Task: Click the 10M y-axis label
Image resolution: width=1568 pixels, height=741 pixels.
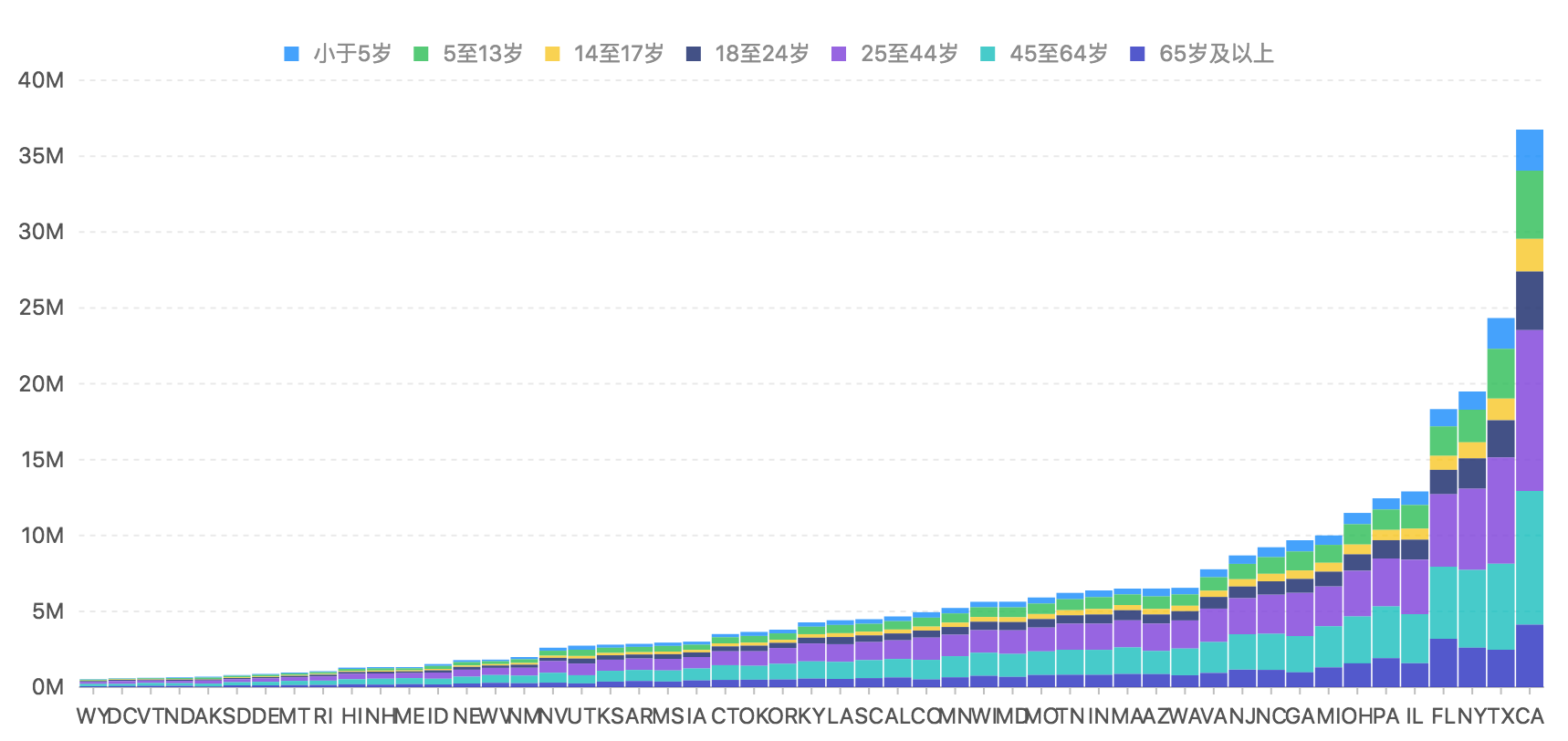Action: (42, 536)
